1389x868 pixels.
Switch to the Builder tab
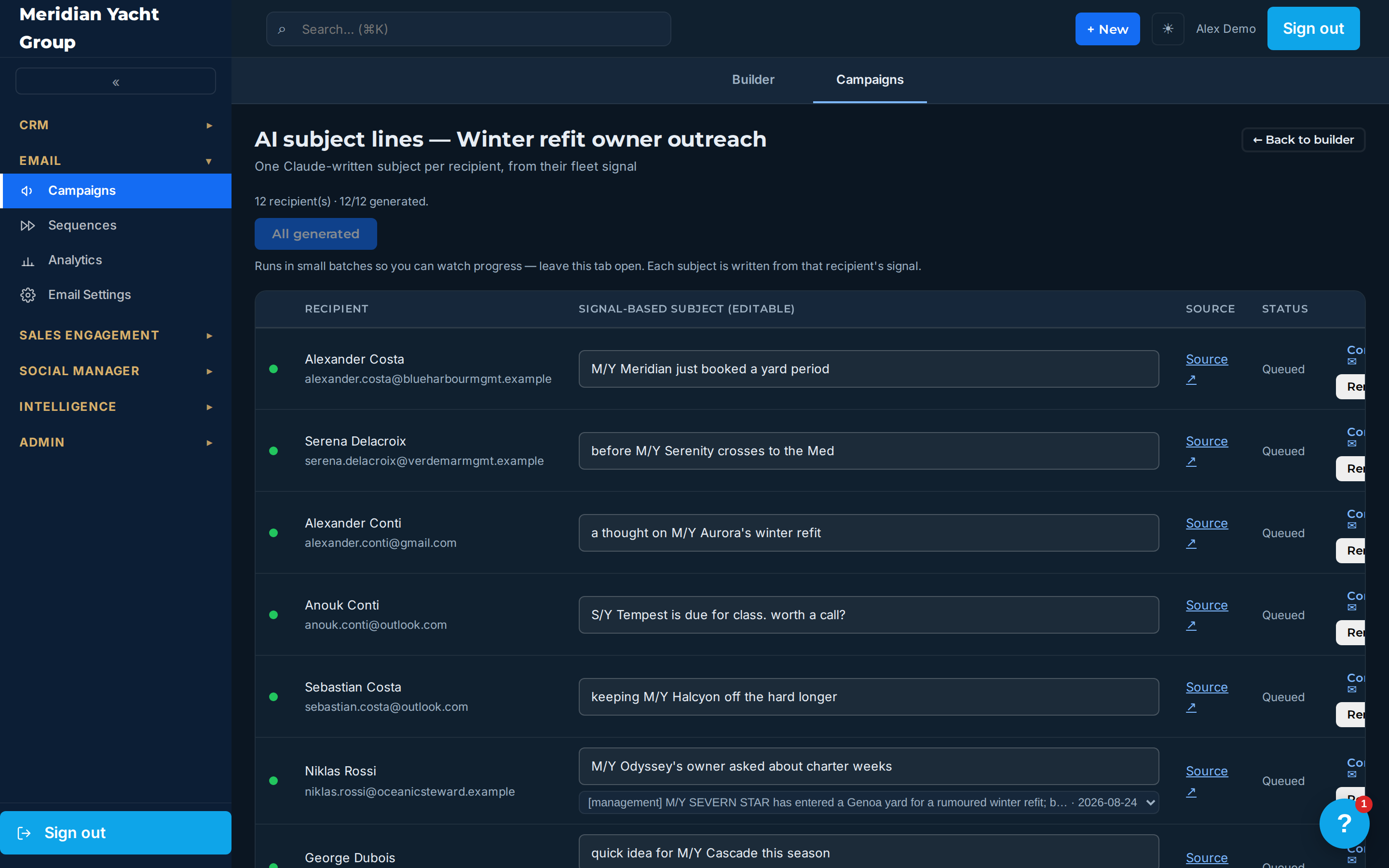pos(752,80)
